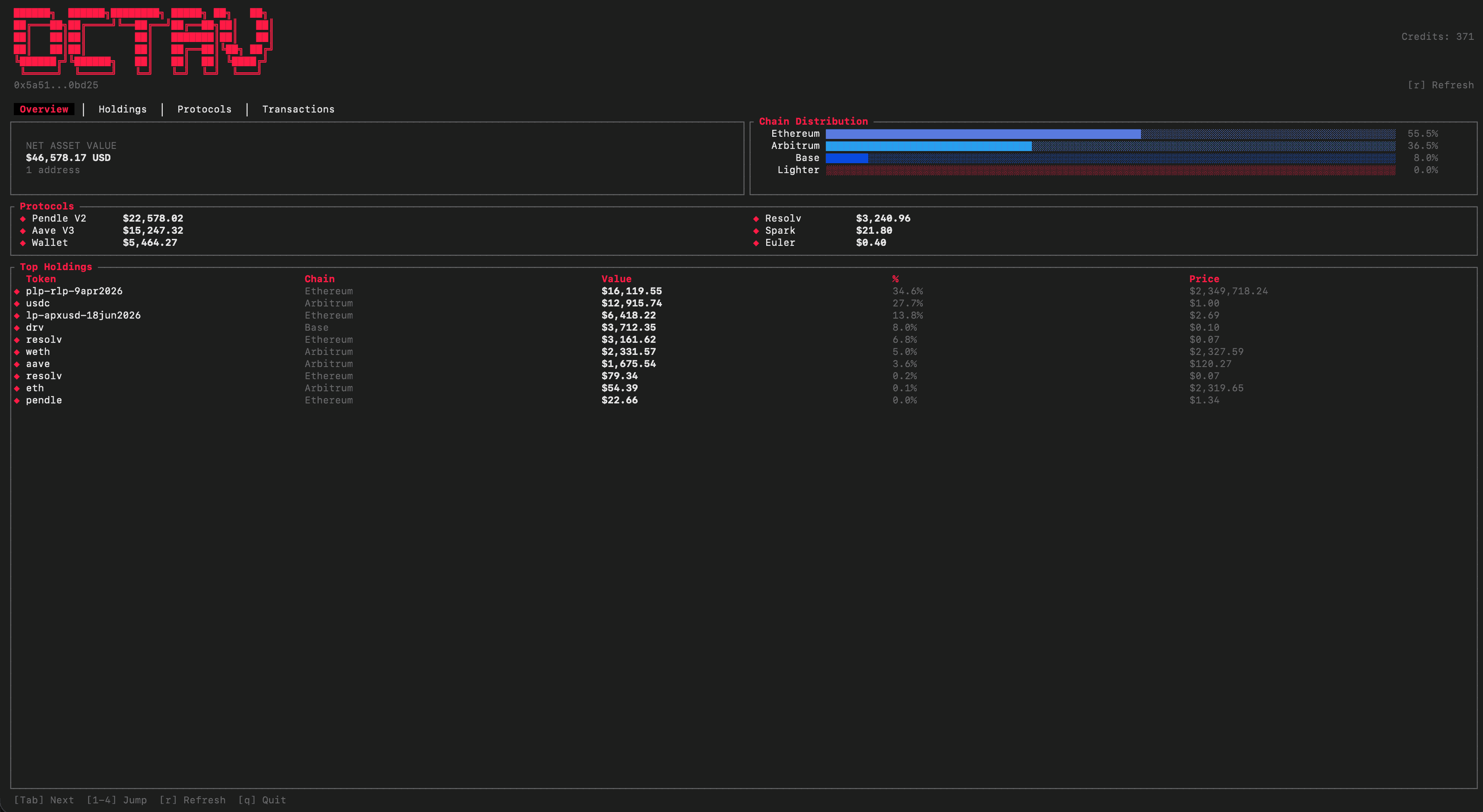
Task: Select the drv token row
Action: [35, 328]
